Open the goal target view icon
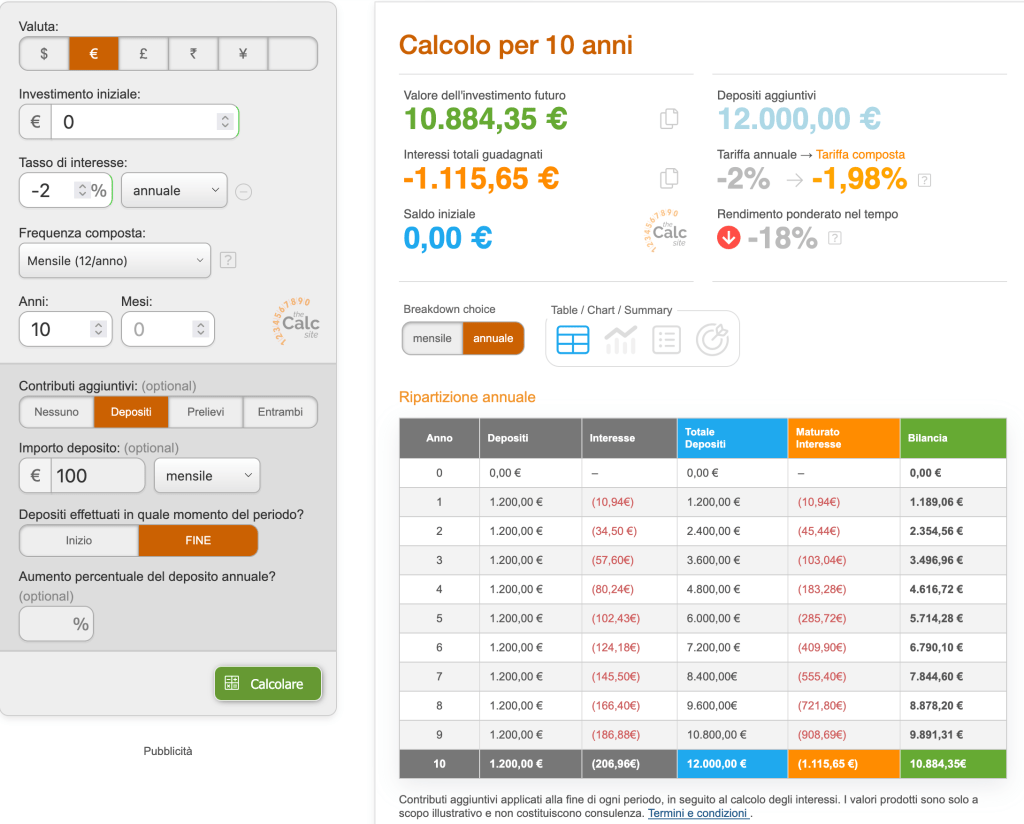Image resolution: width=1024 pixels, height=824 pixels. tap(713, 340)
